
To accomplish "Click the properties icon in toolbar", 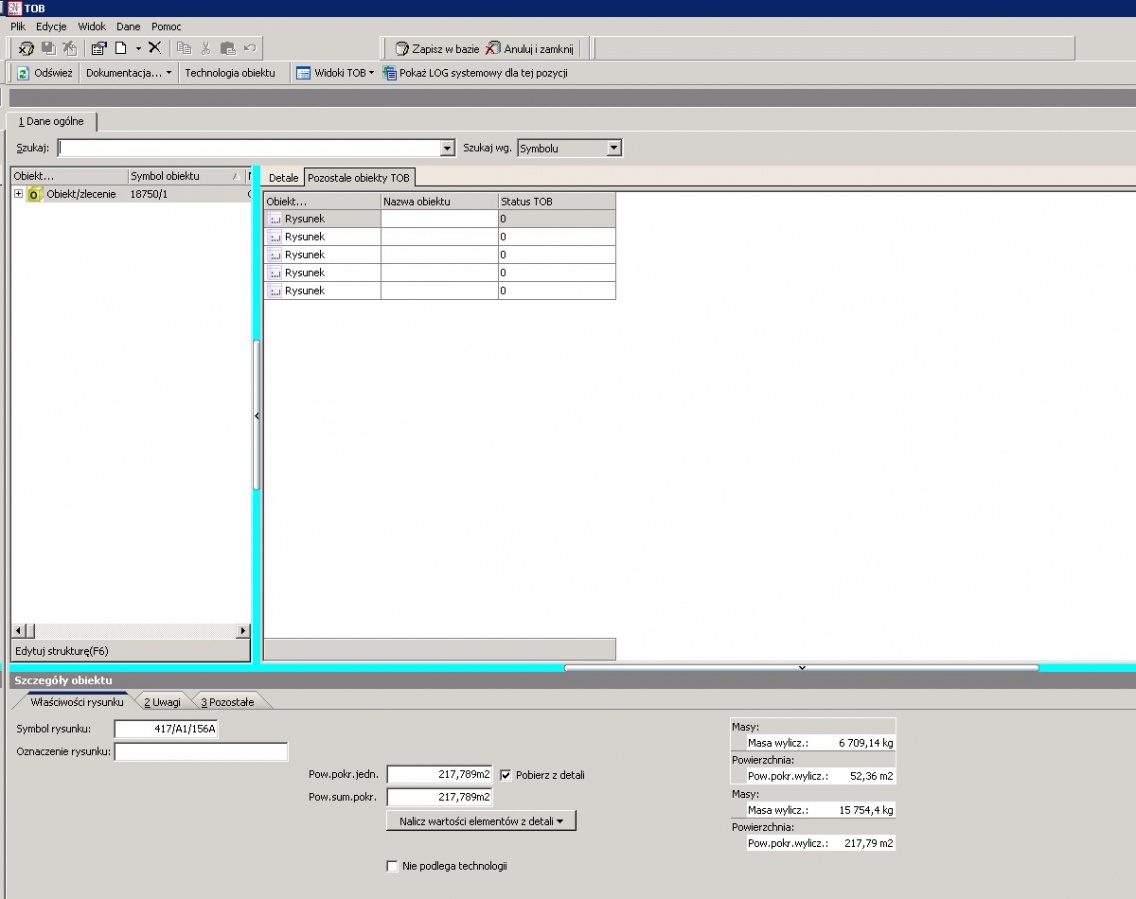I will [99, 49].
